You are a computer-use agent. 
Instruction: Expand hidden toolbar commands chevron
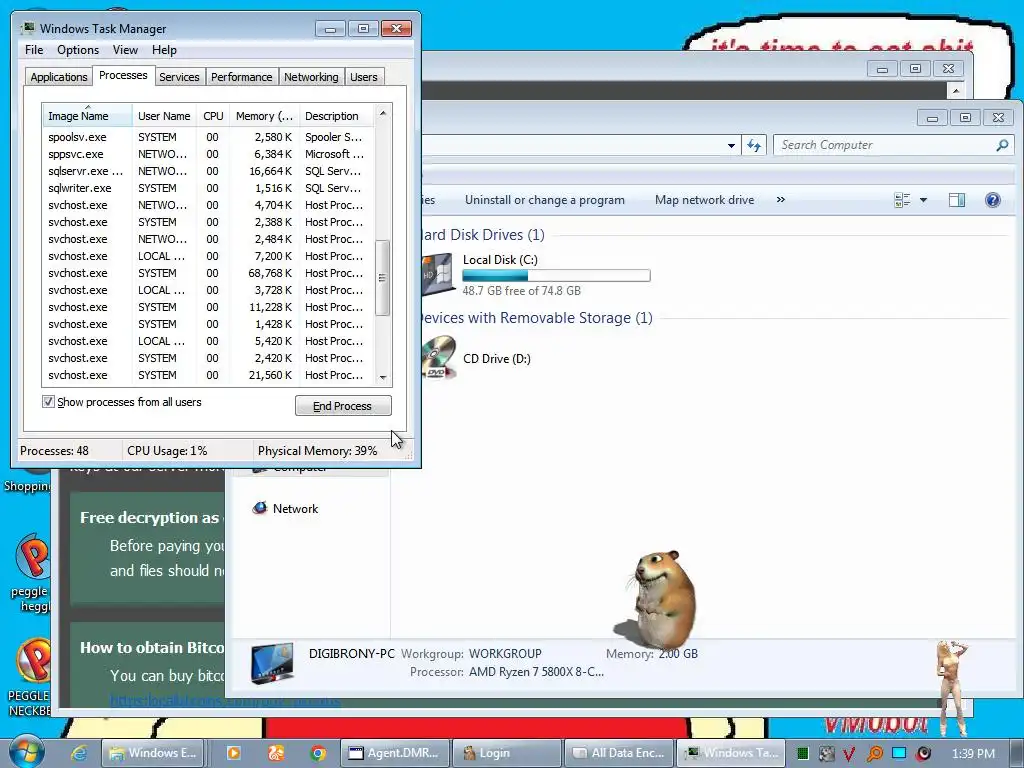point(780,200)
